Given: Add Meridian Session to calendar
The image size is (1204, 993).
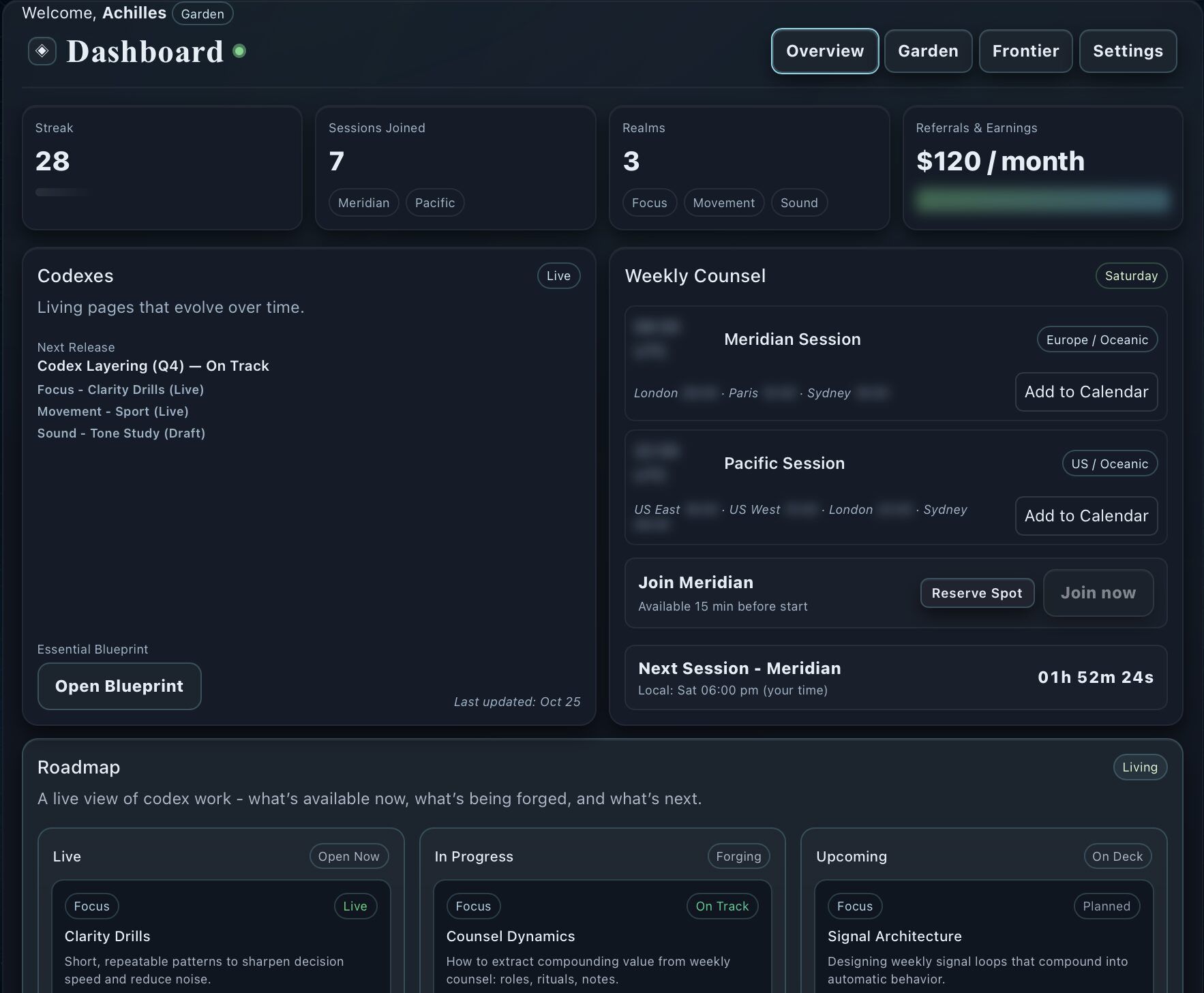Looking at the screenshot, I should (1085, 392).
